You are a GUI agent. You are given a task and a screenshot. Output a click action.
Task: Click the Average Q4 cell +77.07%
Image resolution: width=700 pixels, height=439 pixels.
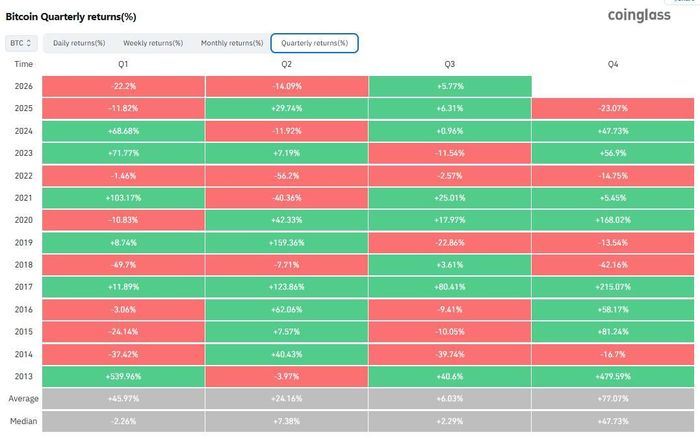(613, 398)
